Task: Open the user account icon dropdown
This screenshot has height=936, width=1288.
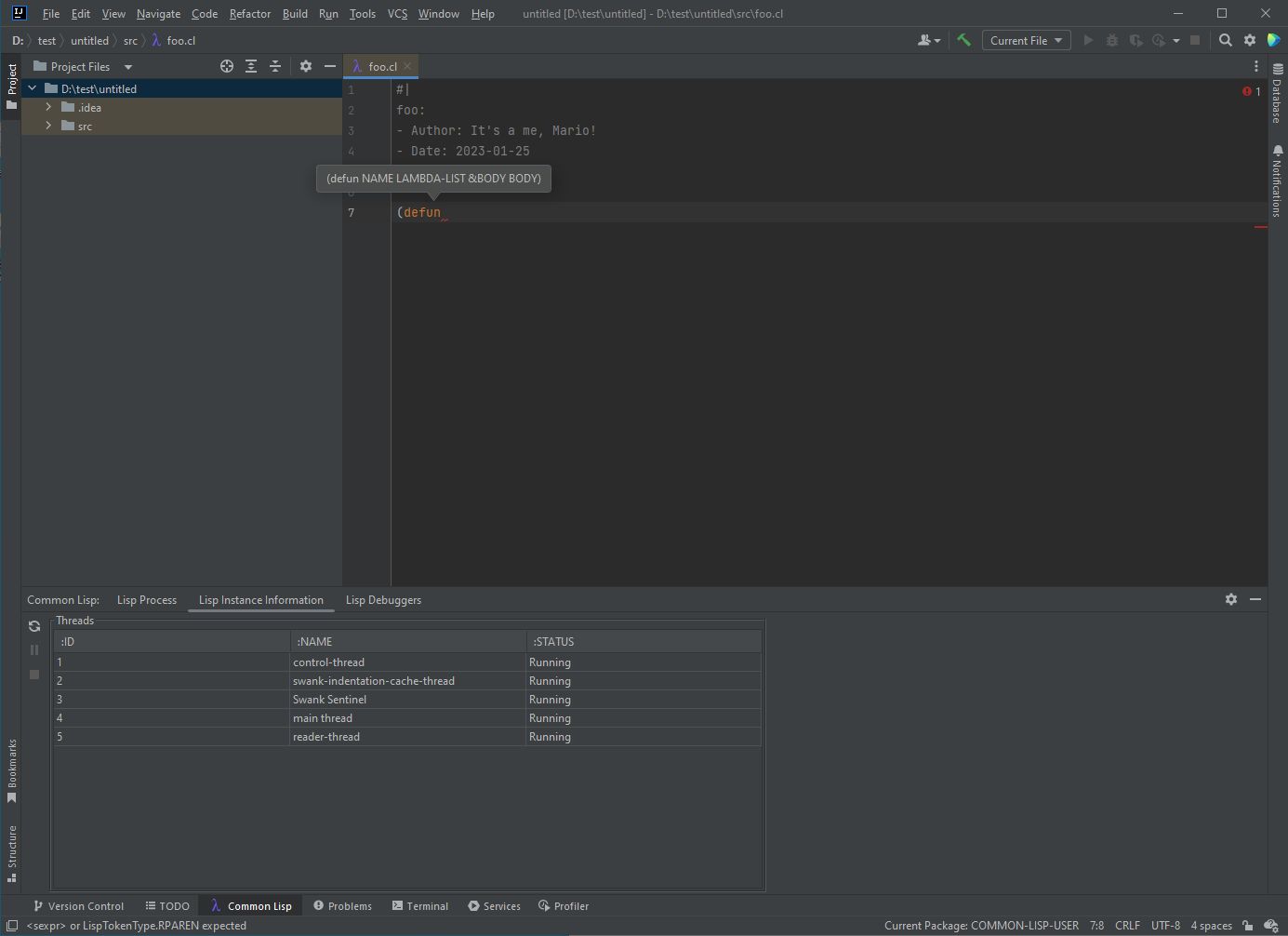Action: pos(929,40)
